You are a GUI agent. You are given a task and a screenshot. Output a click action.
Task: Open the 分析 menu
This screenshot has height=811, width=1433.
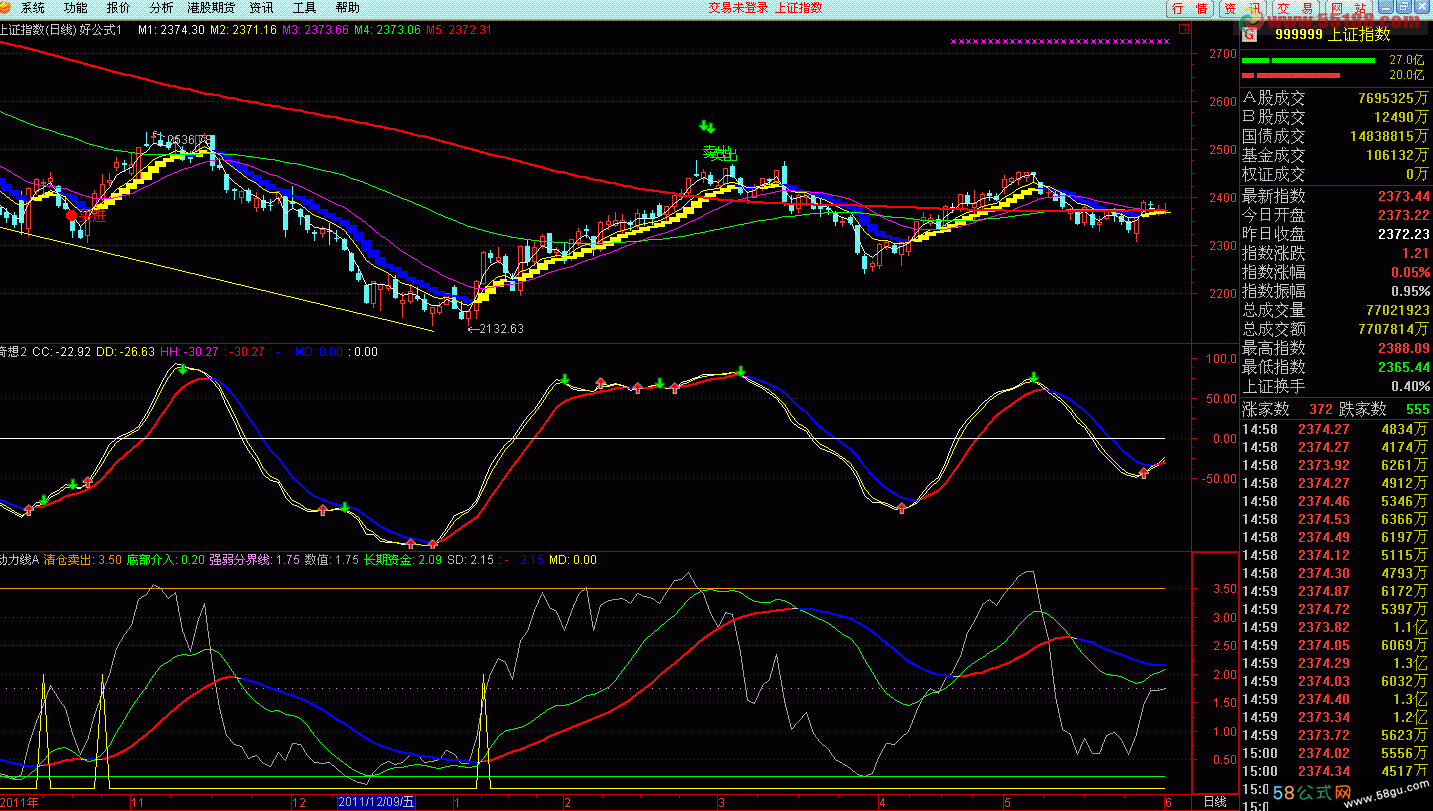coord(161,8)
